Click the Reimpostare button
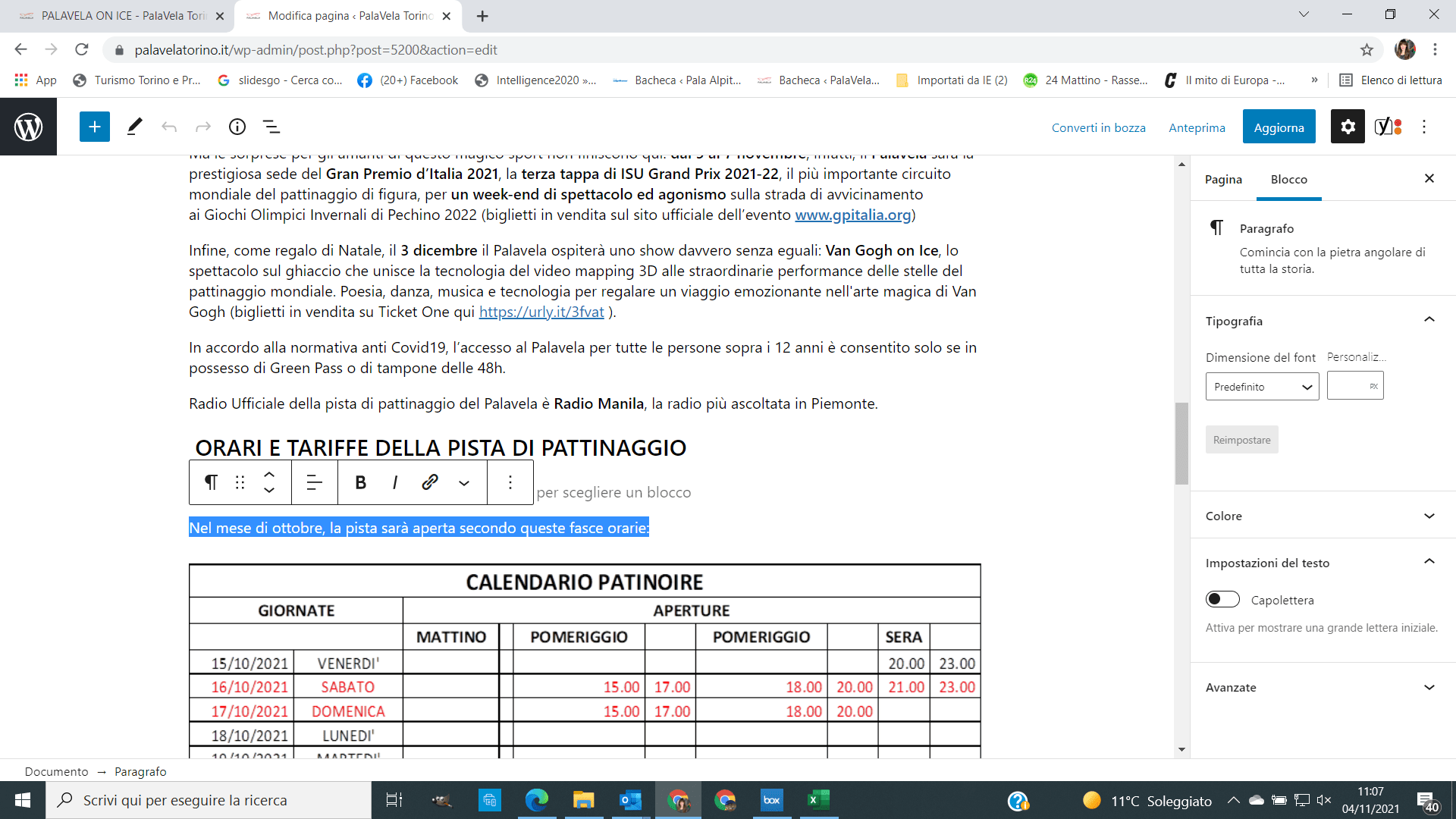This screenshot has width=1456, height=819. pos(1241,440)
